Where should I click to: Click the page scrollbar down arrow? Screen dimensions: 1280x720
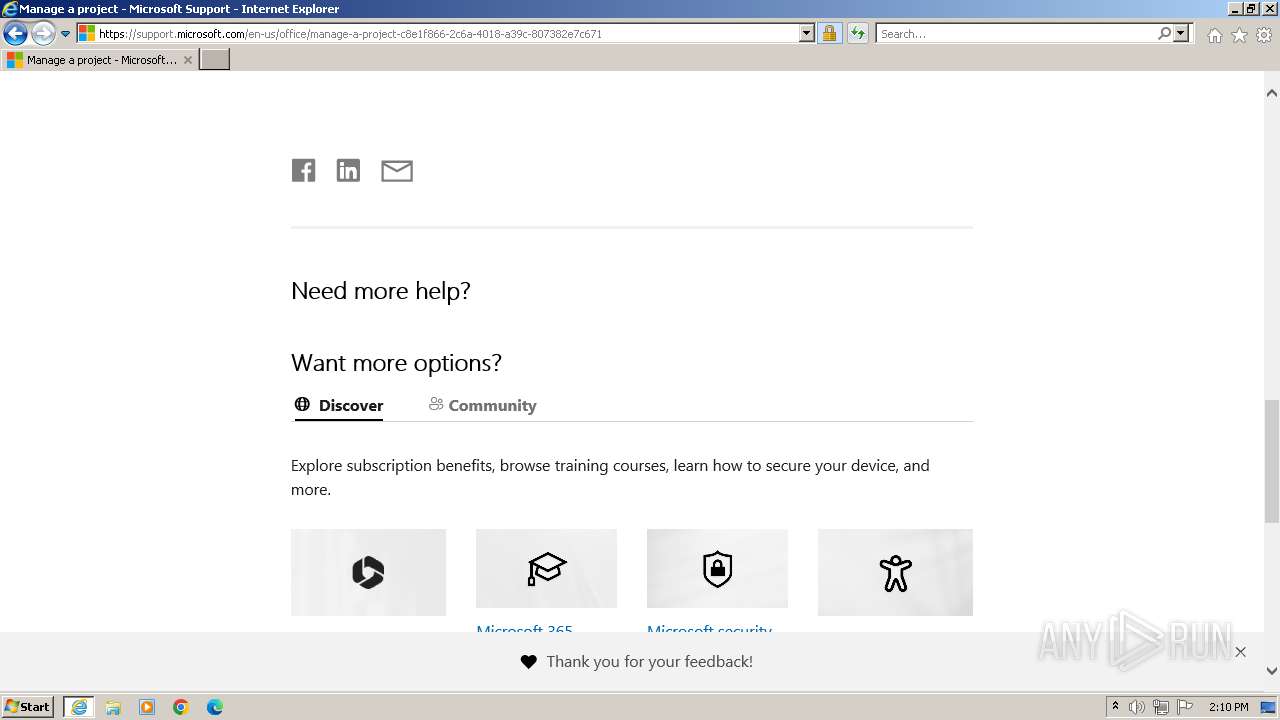pyautogui.click(x=1271, y=671)
